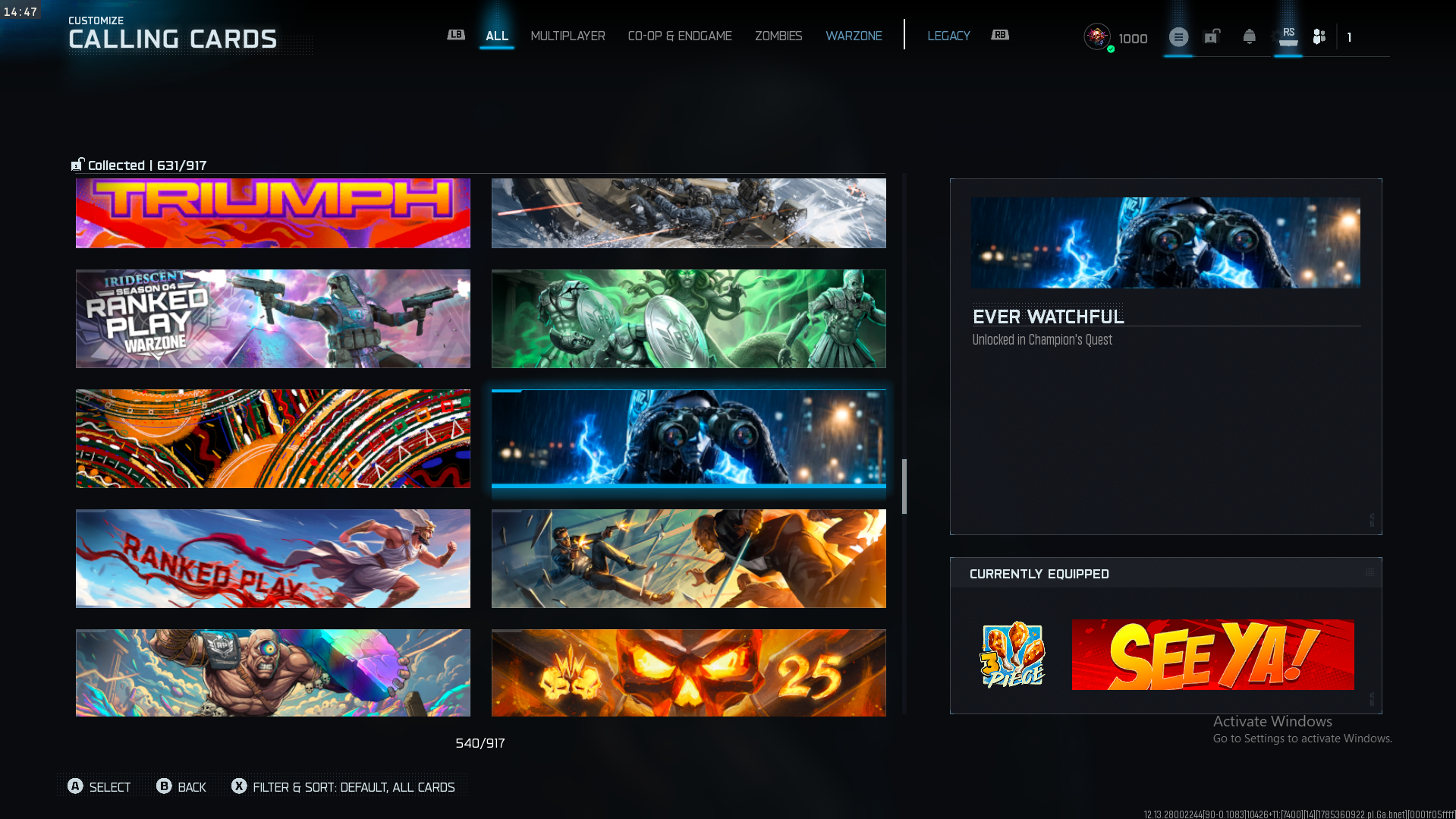Click the "CUSTOMIZE" breadcrumb label
The height and width of the screenshot is (819, 1456).
tap(96, 20)
